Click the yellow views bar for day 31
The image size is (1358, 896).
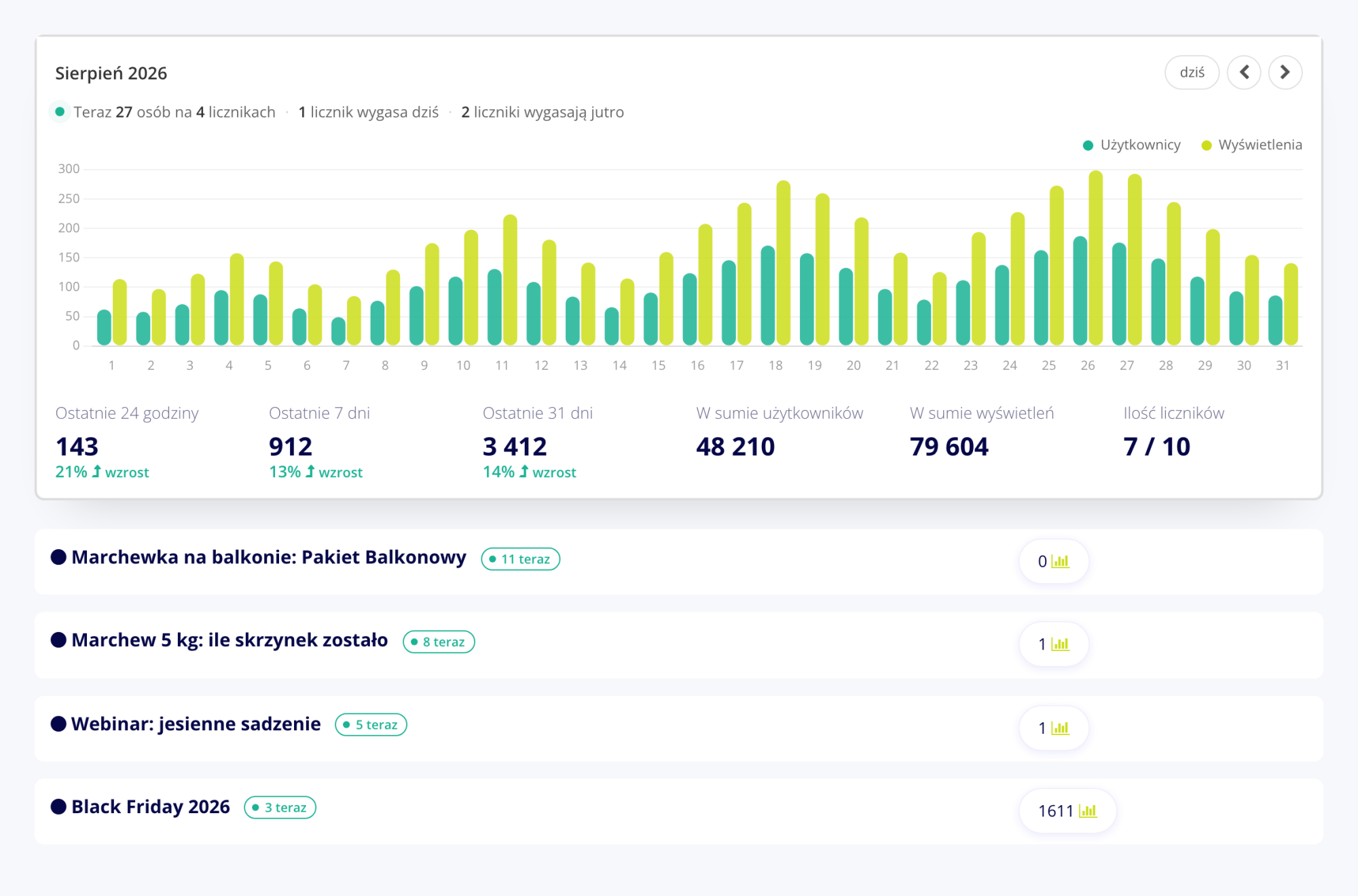pos(1291,304)
